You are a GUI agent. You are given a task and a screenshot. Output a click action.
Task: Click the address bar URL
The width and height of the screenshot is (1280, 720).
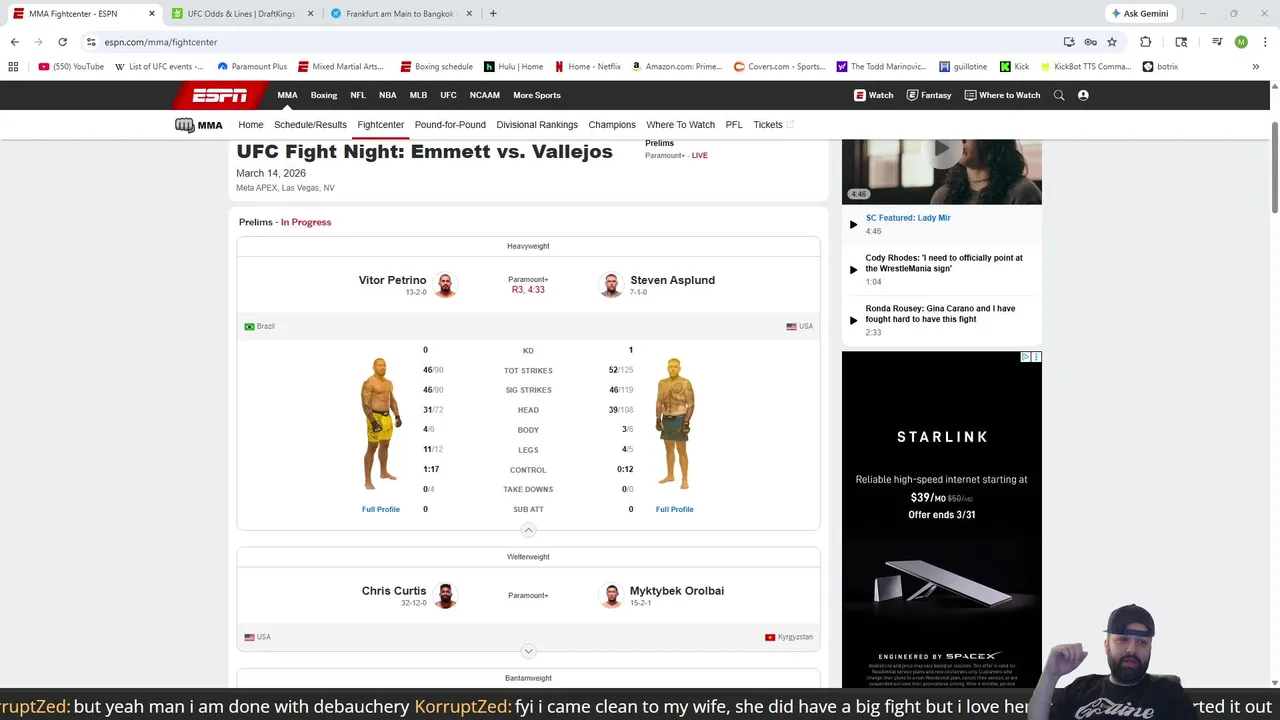[161, 42]
